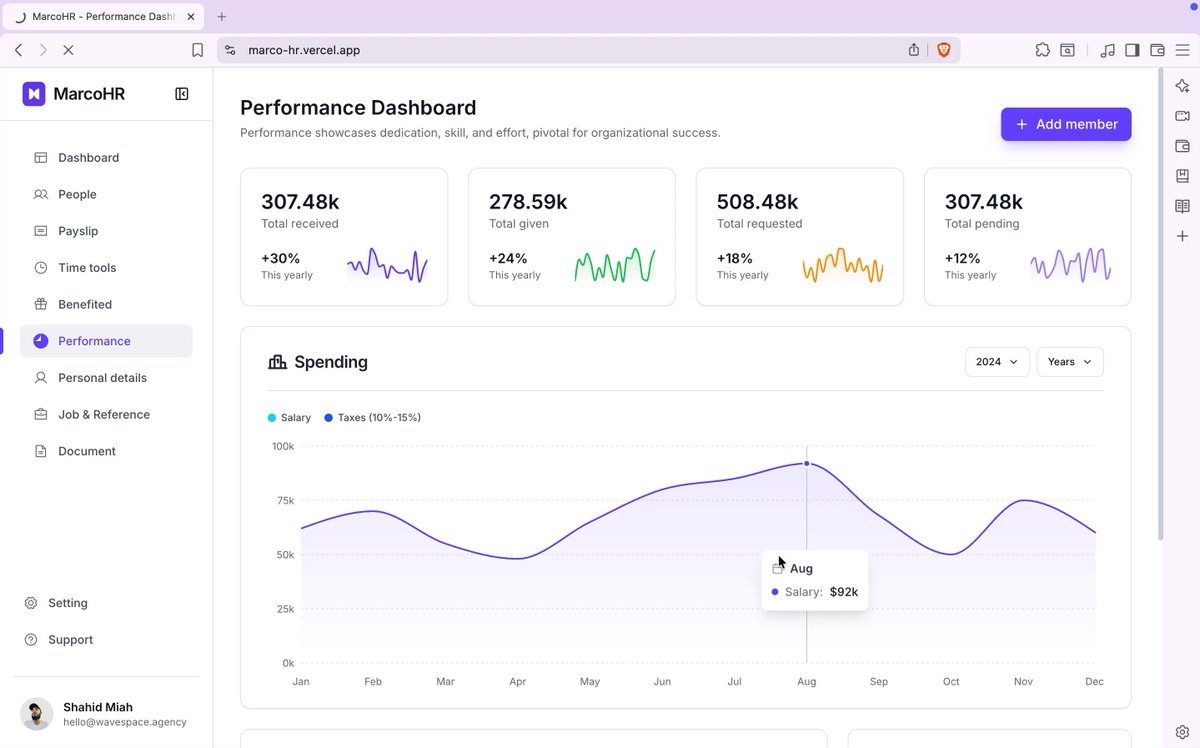Viewport: 1200px width, 748px height.
Task: Click the Total requested orange sparkline
Action: pos(843,266)
